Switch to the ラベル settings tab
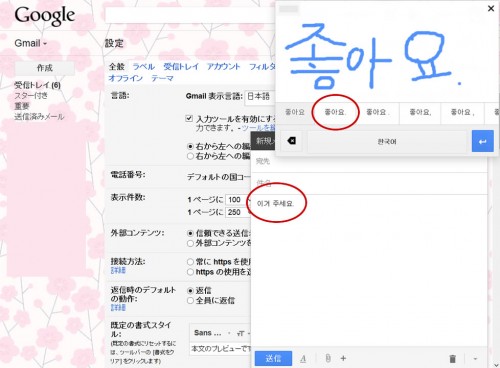 tap(144, 67)
